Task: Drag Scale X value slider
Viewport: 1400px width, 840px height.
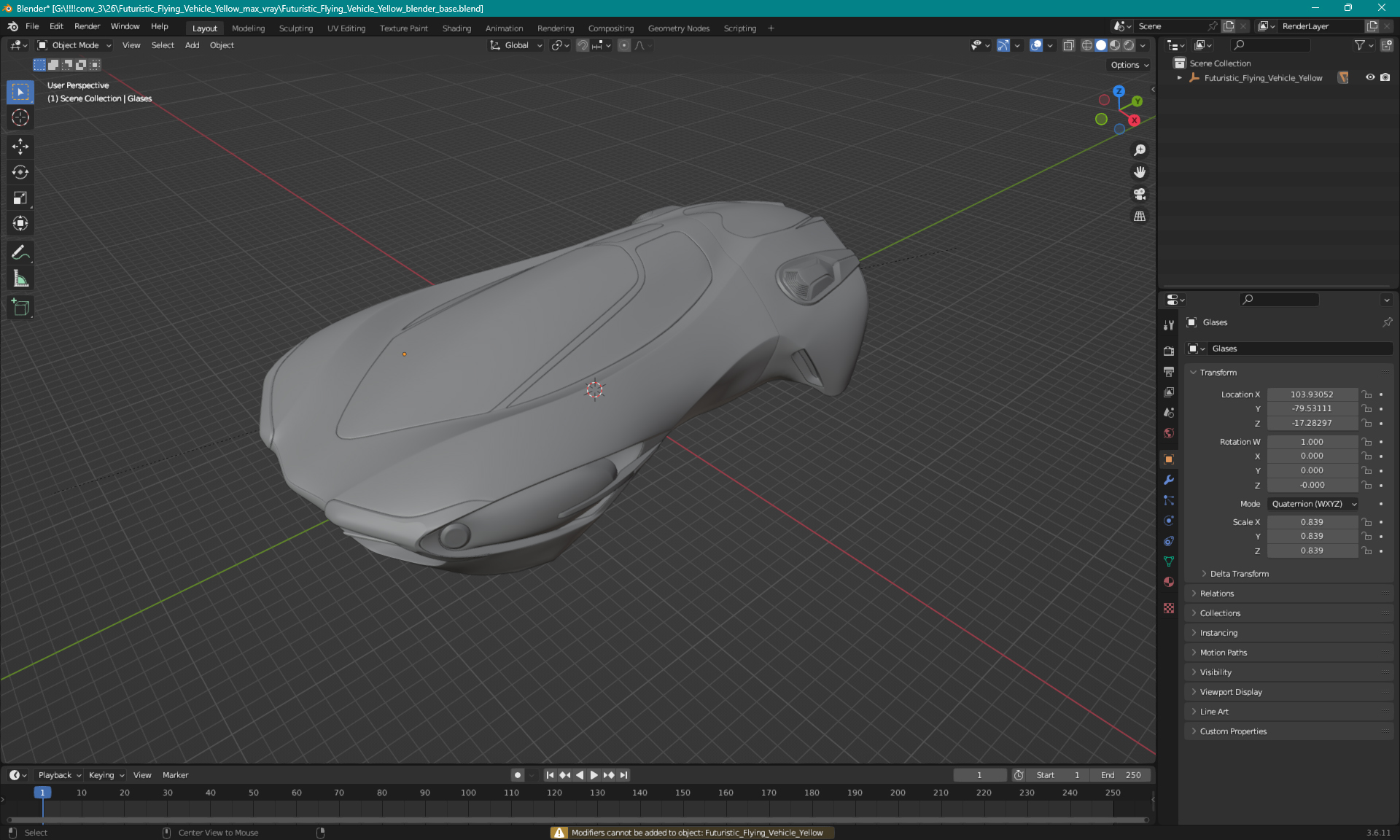Action: pos(1311,521)
